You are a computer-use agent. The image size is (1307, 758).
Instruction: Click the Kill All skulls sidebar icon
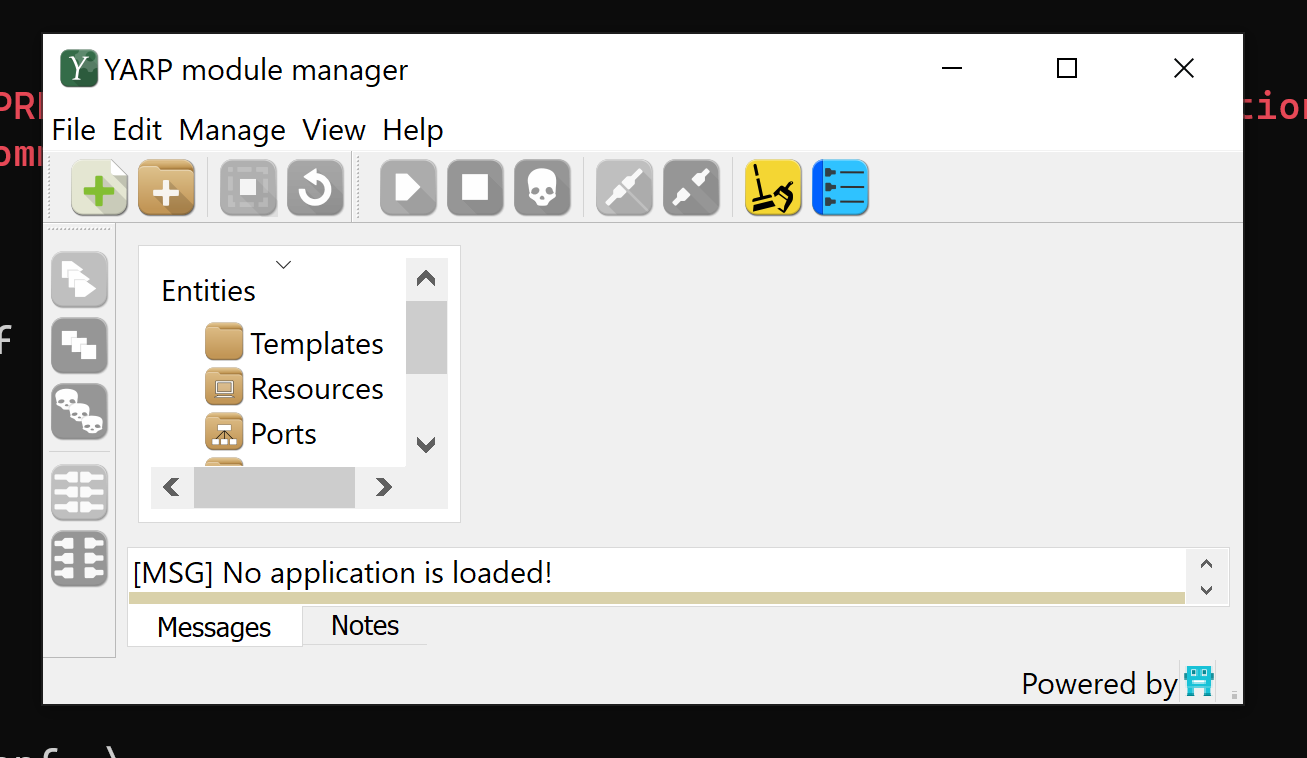tap(79, 411)
